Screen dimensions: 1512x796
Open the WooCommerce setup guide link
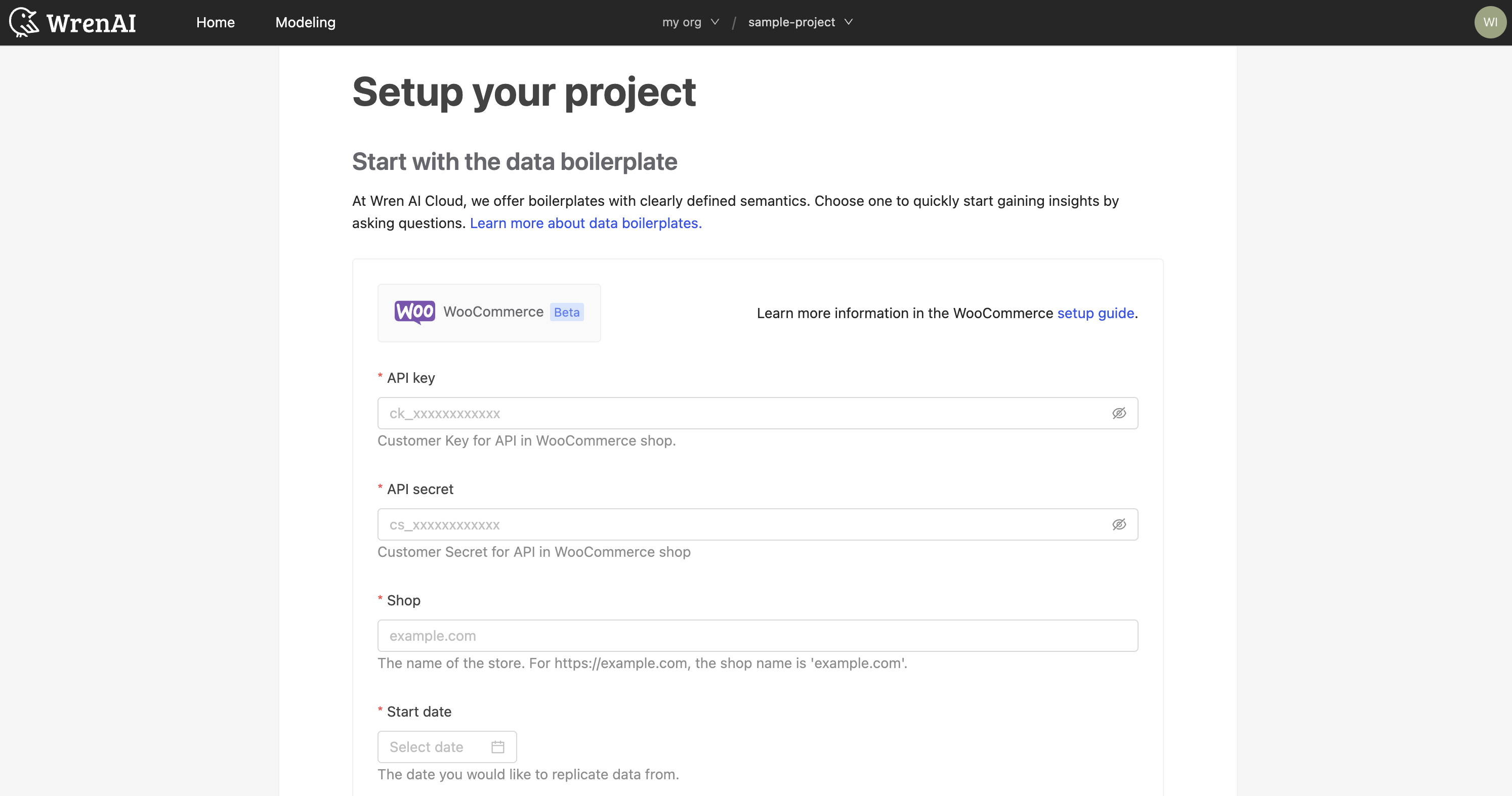tap(1095, 313)
